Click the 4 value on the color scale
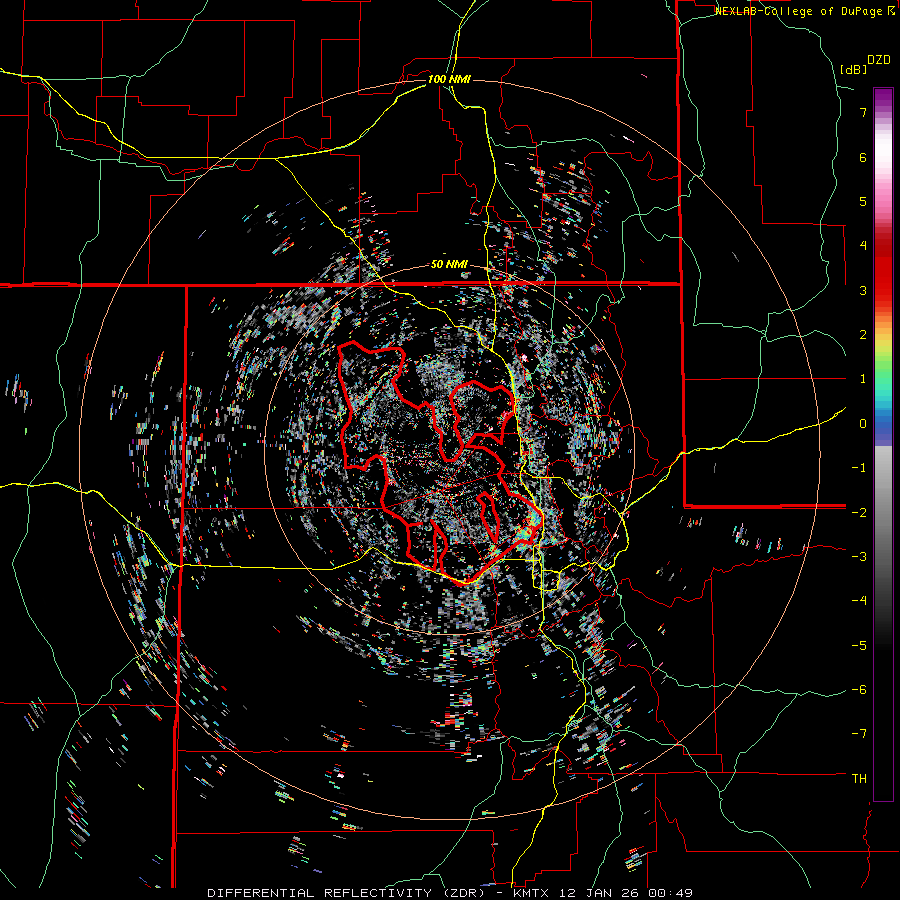 [x=863, y=246]
